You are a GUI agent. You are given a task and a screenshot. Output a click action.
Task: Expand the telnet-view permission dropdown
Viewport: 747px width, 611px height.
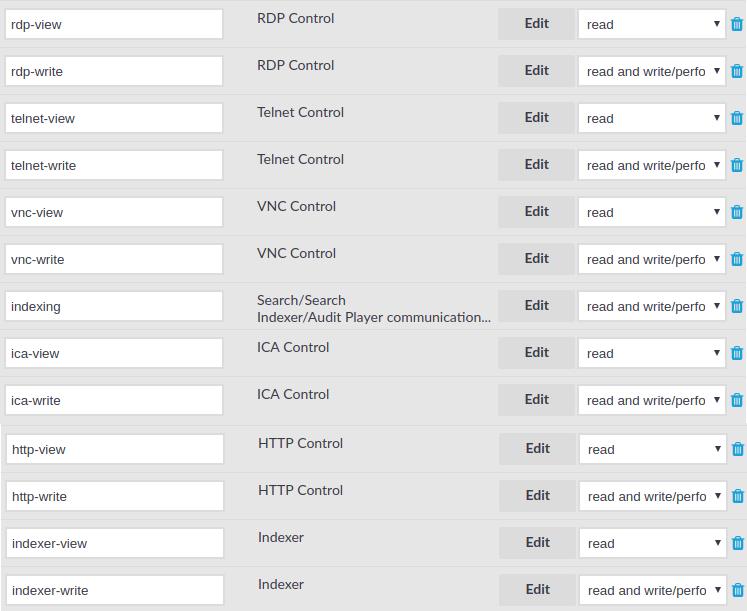(x=651, y=118)
